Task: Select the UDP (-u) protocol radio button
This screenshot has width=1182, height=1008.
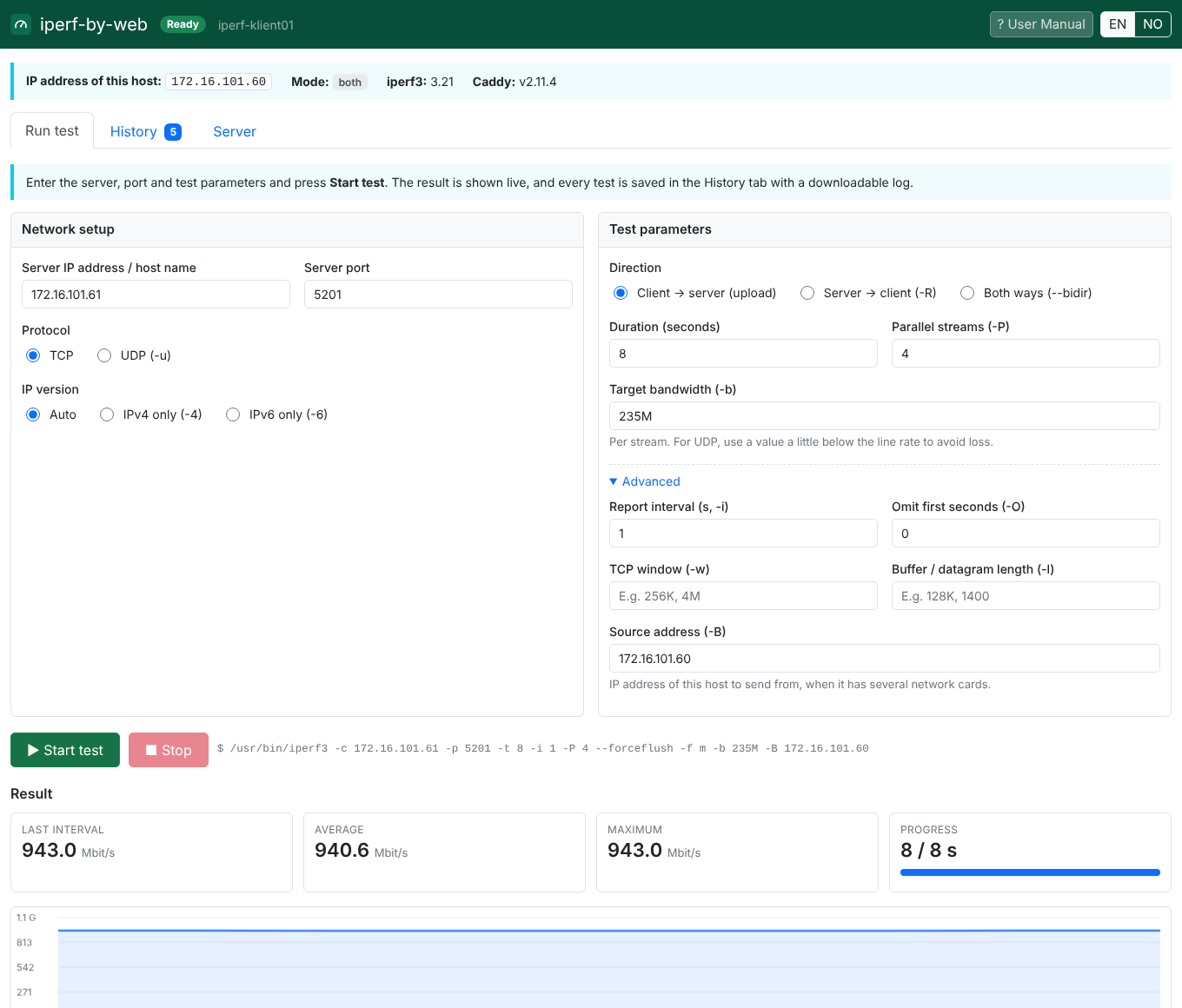Action: 104,355
